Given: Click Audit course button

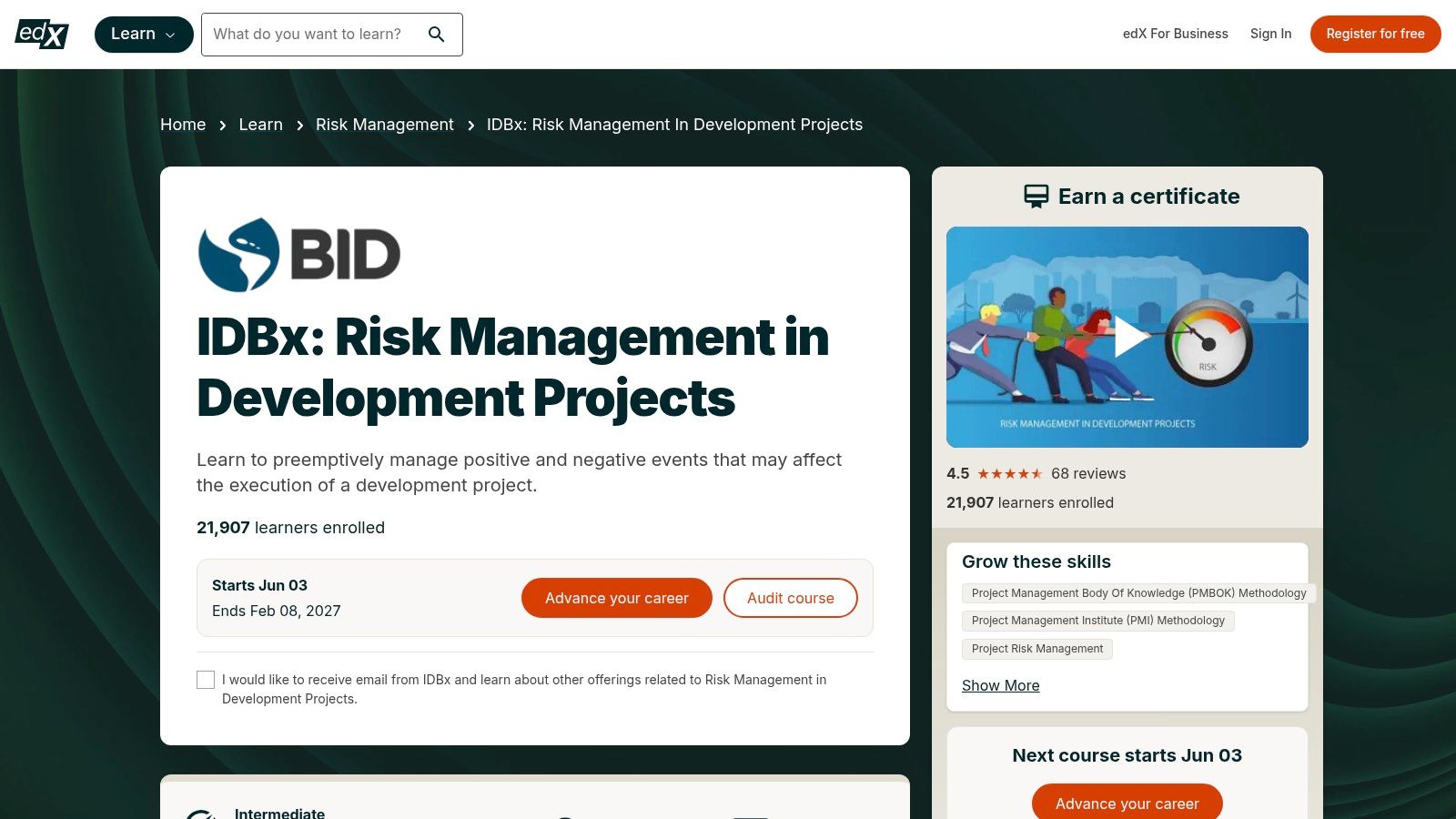Looking at the screenshot, I should [x=791, y=598].
